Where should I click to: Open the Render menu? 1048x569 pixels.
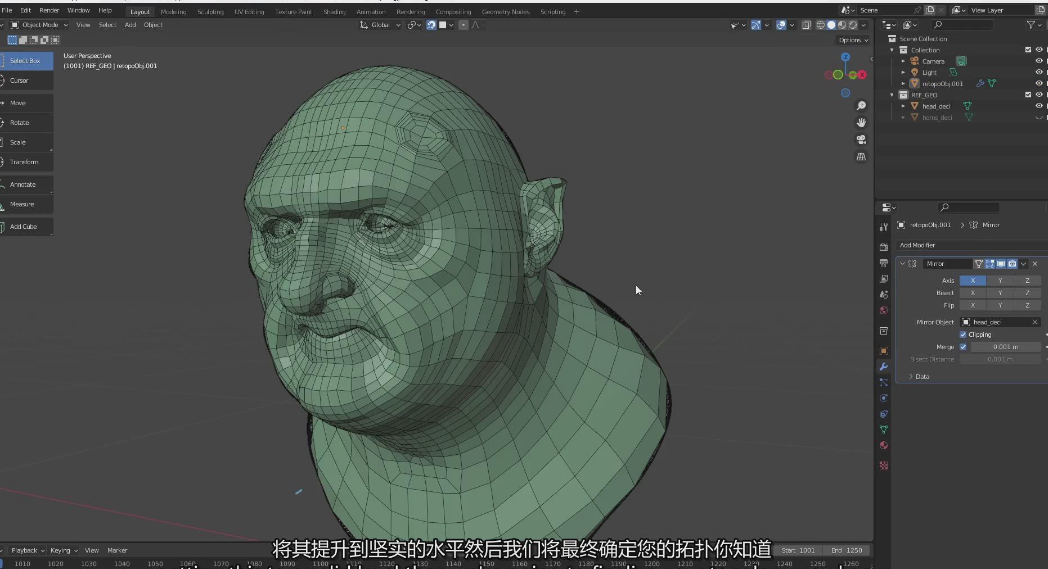tap(49, 10)
